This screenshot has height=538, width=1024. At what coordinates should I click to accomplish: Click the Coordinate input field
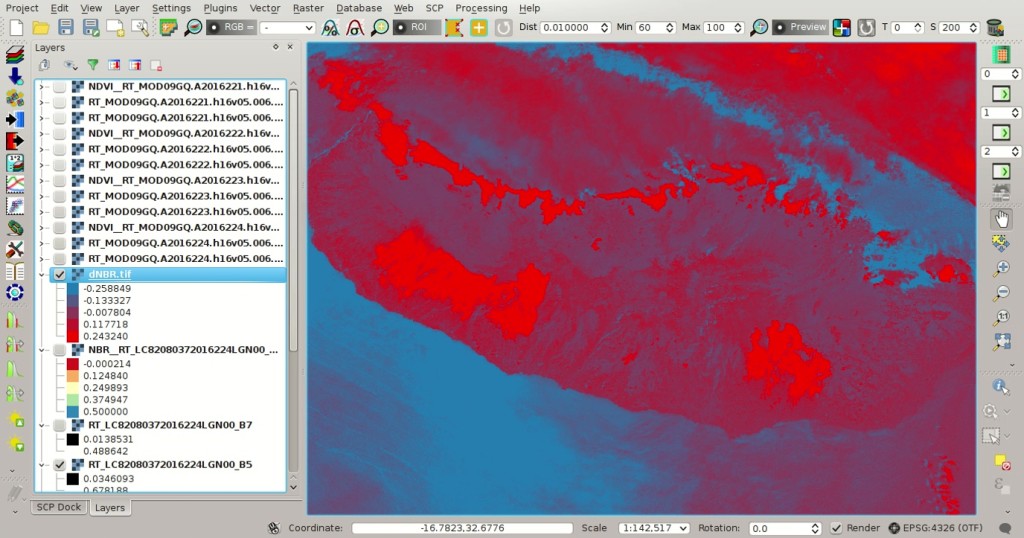tap(462, 528)
